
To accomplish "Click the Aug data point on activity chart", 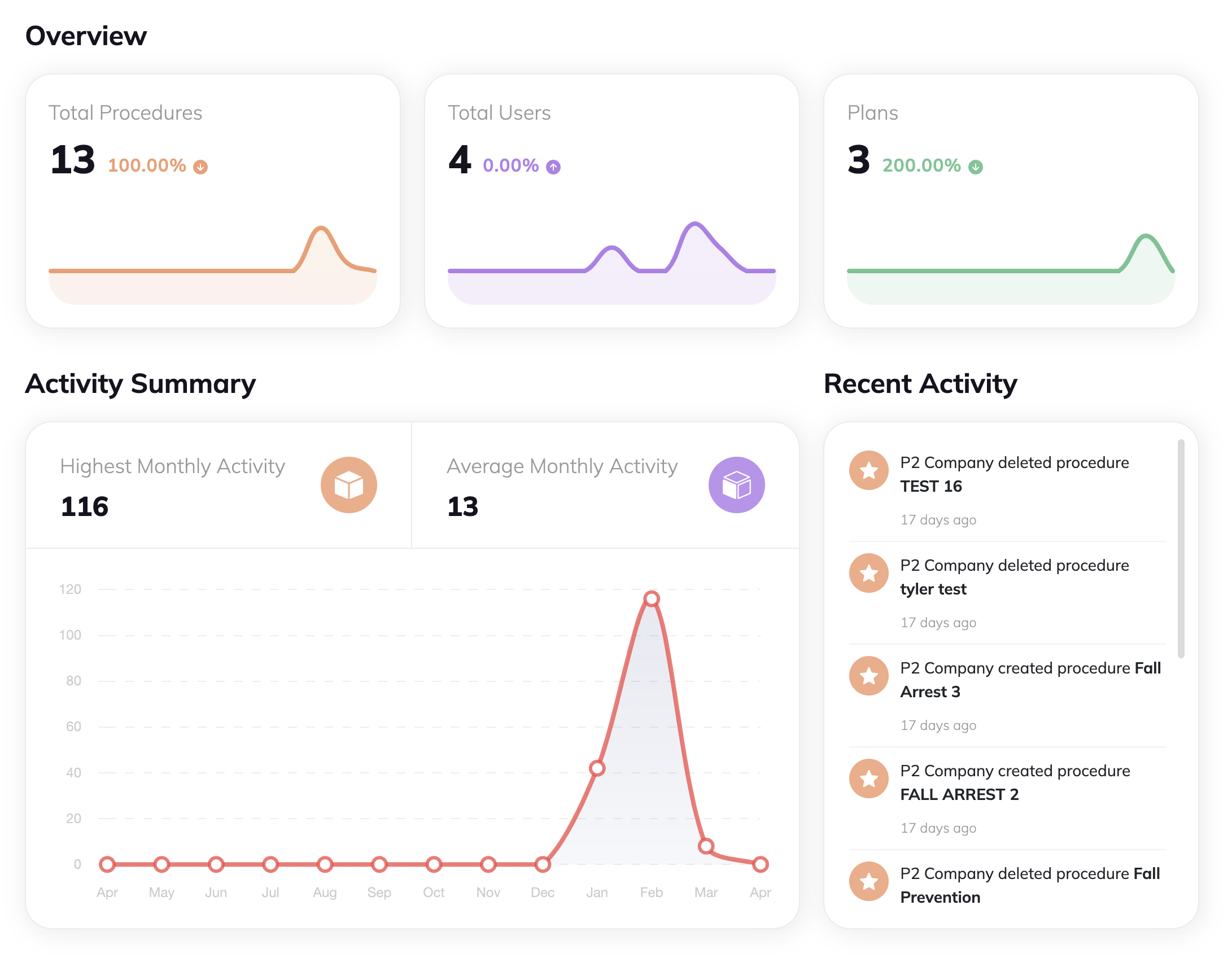I will pos(325,864).
